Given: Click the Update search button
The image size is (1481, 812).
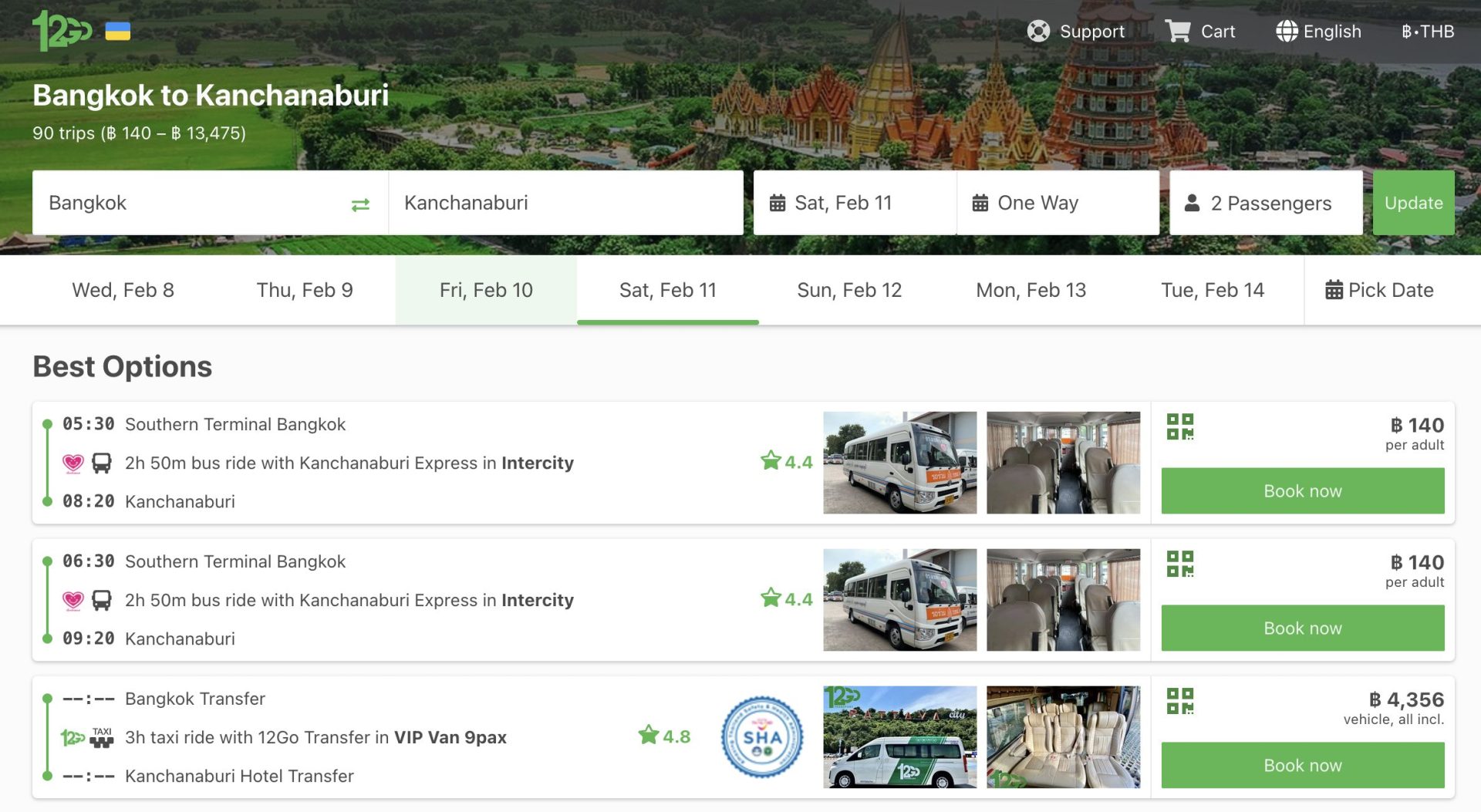Looking at the screenshot, I should tap(1413, 204).
